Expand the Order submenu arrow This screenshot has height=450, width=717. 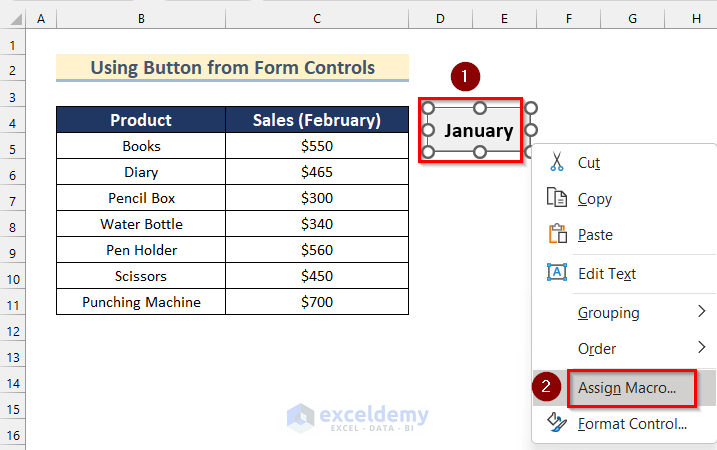(x=701, y=348)
